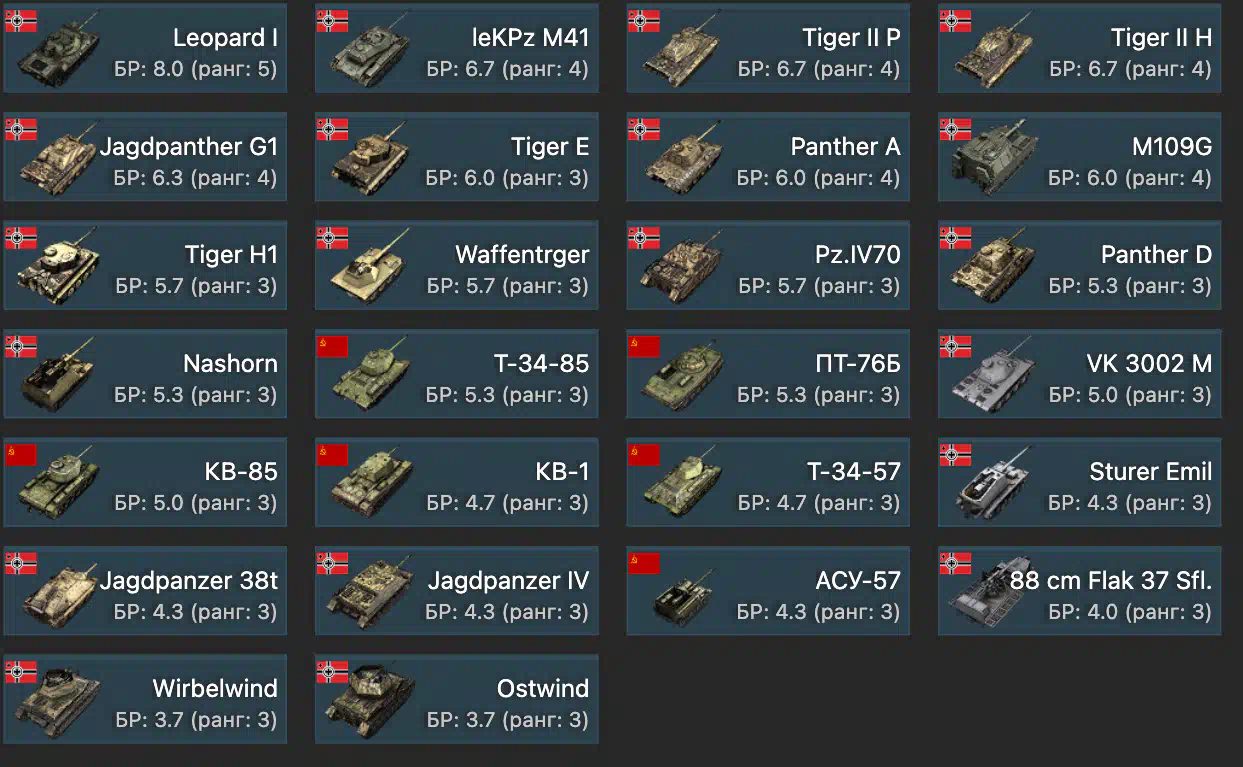Select the Tiger H1 tank thumbnail
The width and height of the screenshot is (1243, 767).
[x=58, y=269]
